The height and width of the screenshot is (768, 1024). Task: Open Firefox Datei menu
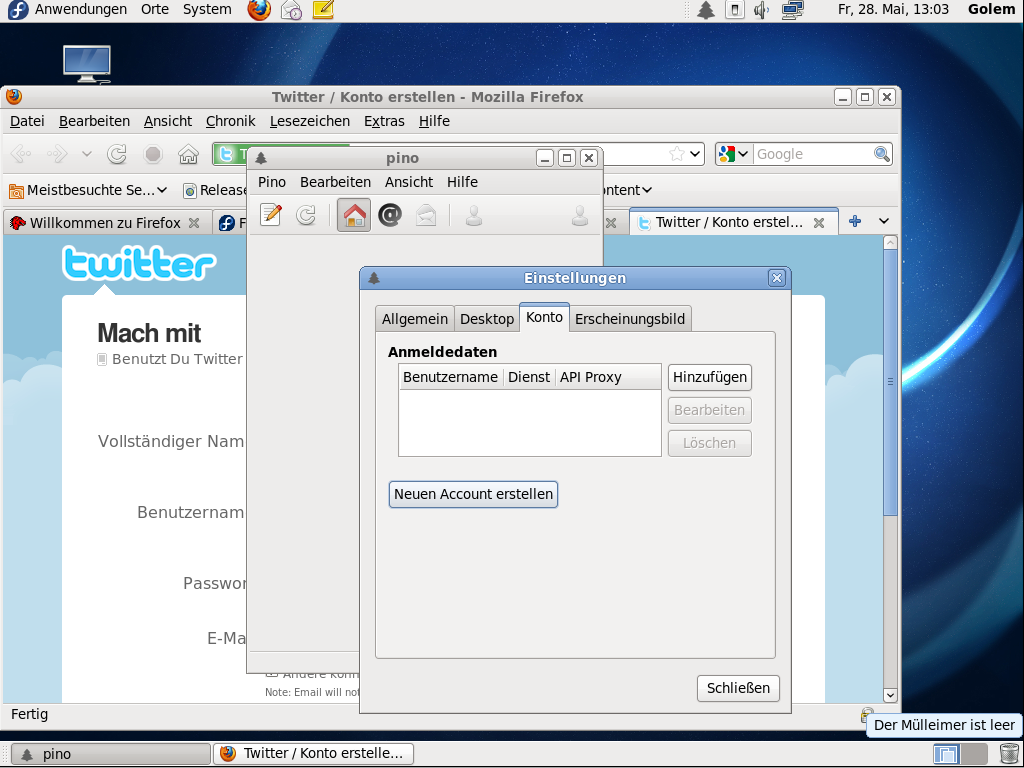(x=27, y=121)
